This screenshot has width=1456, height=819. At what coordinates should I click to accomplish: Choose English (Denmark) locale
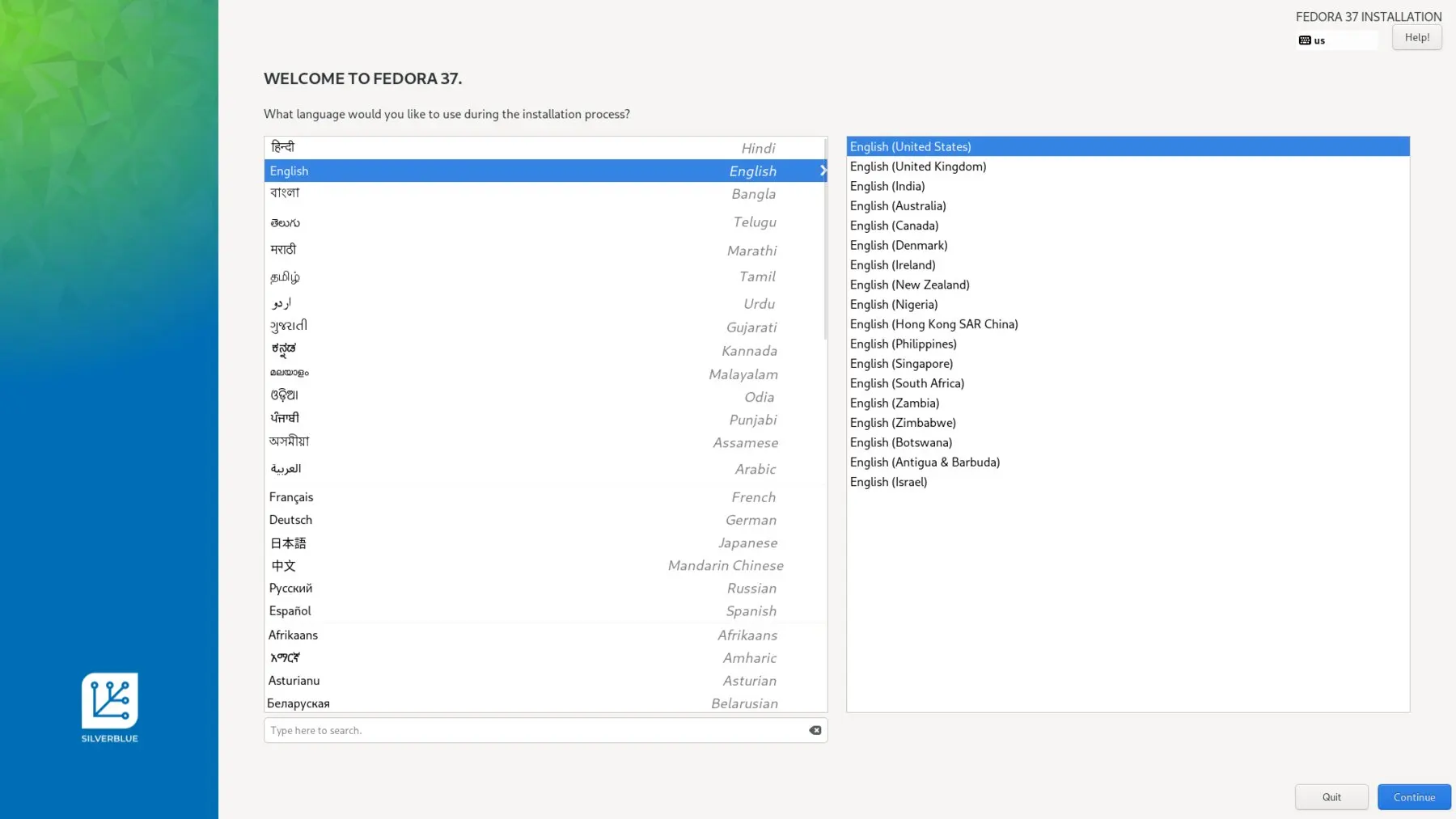1128,245
